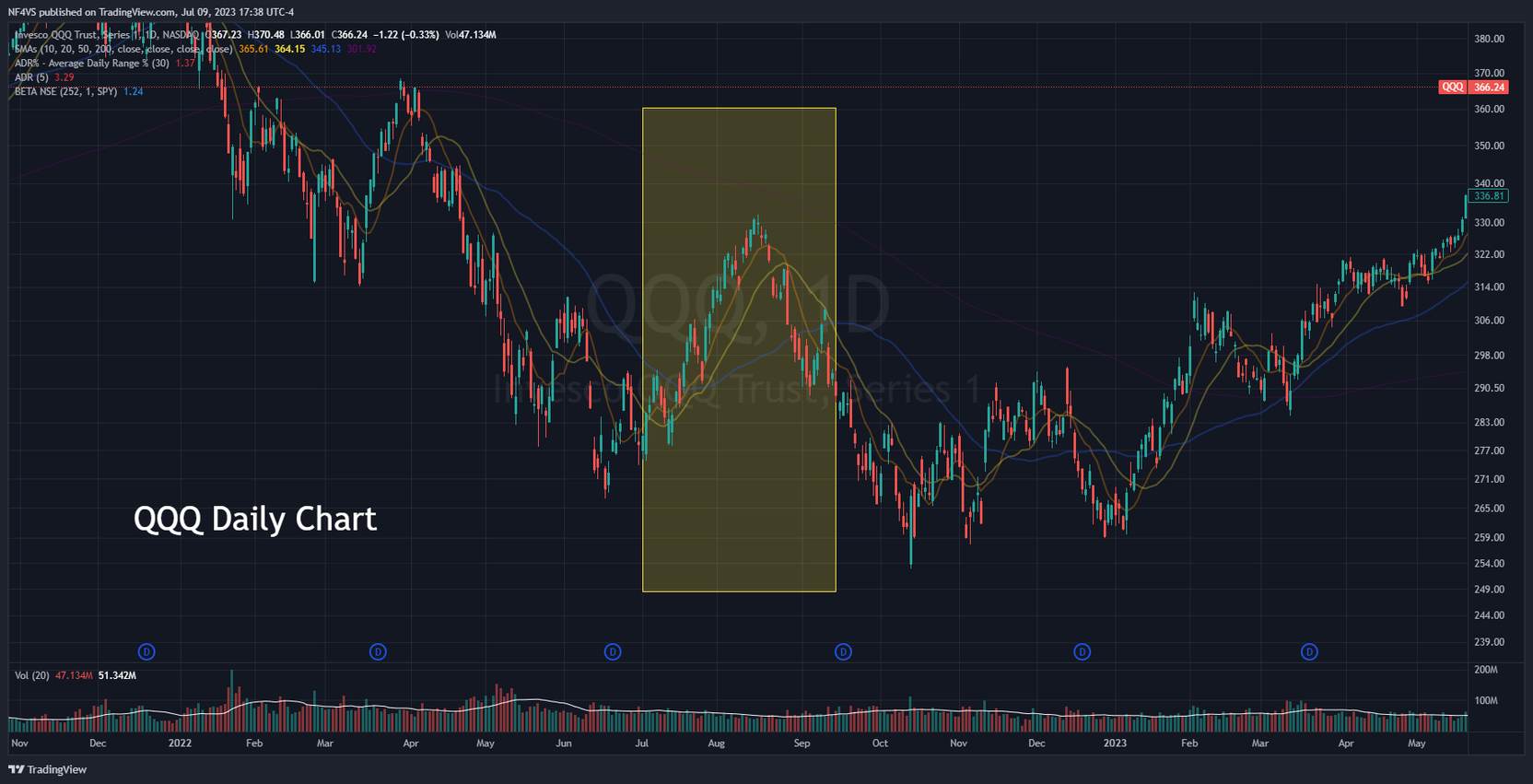Click the NF4VS published on TradingView.com header
1533x784 pixels.
point(151,12)
